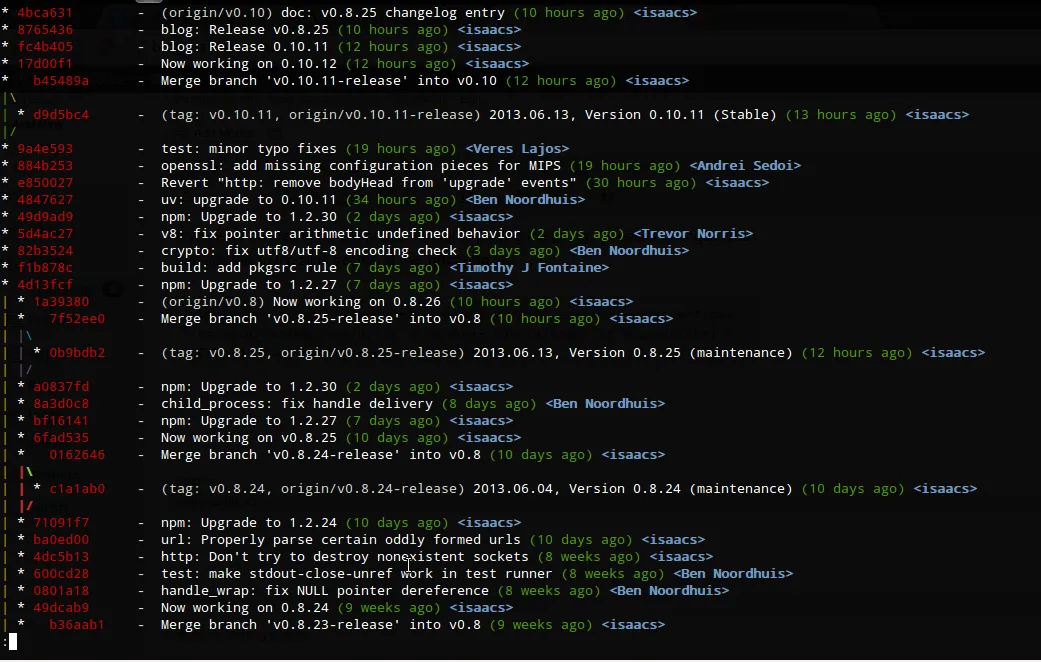Image resolution: width=1041 pixels, height=662 pixels.
Task: Click author name 'Veres Lajos'
Action: (x=517, y=149)
